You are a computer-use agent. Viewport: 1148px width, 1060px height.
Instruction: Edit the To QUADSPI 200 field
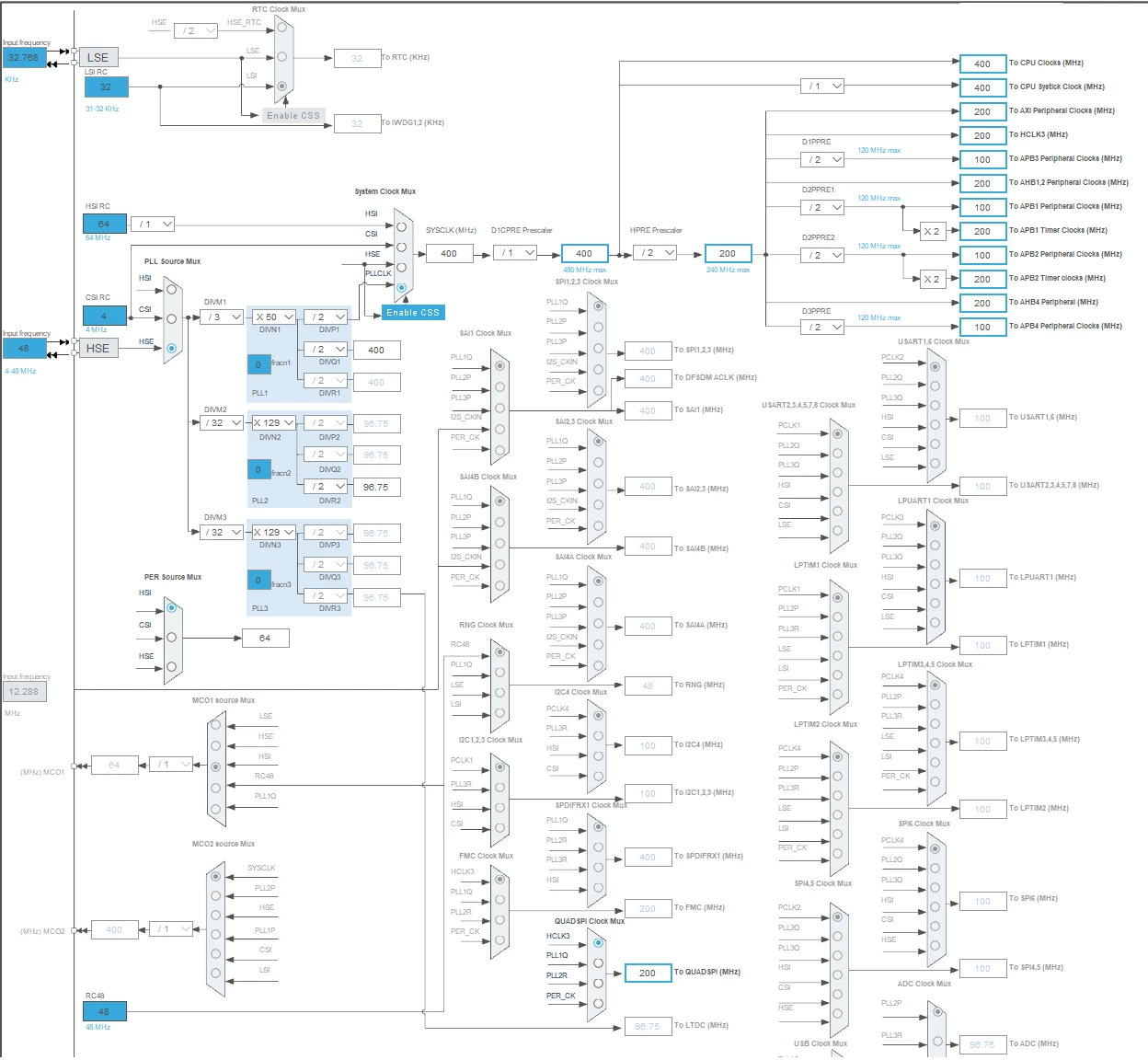[648, 973]
